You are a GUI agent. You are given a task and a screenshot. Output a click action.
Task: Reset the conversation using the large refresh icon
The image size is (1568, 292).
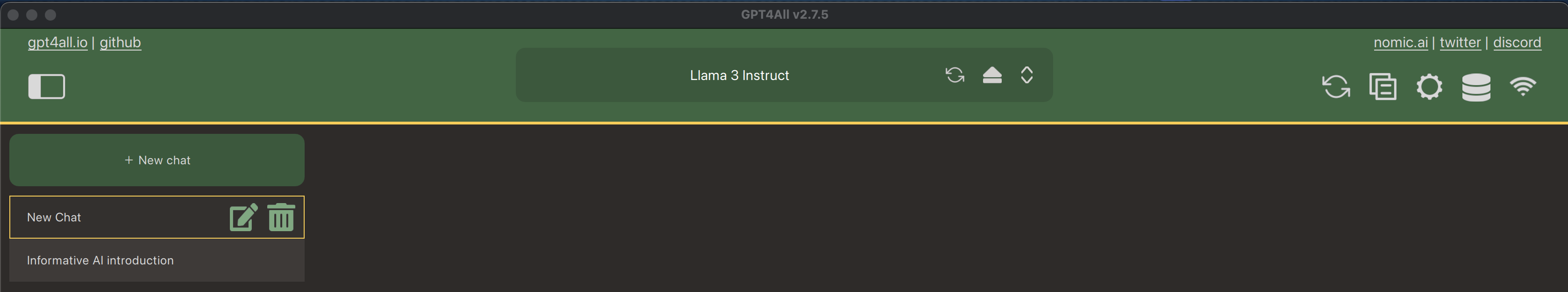pos(1335,86)
